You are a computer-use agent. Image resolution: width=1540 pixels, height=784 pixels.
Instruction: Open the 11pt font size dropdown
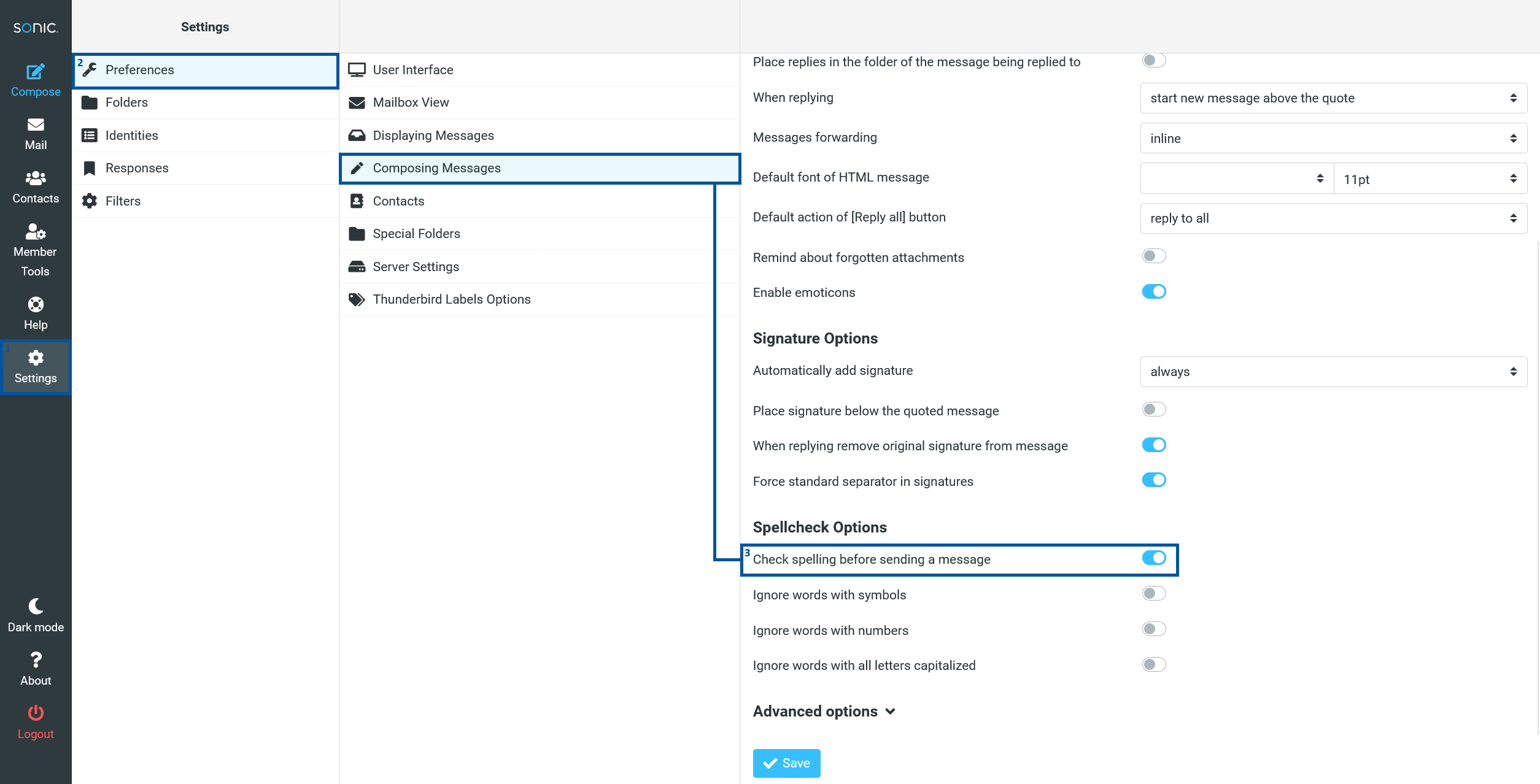pyautogui.click(x=1430, y=179)
